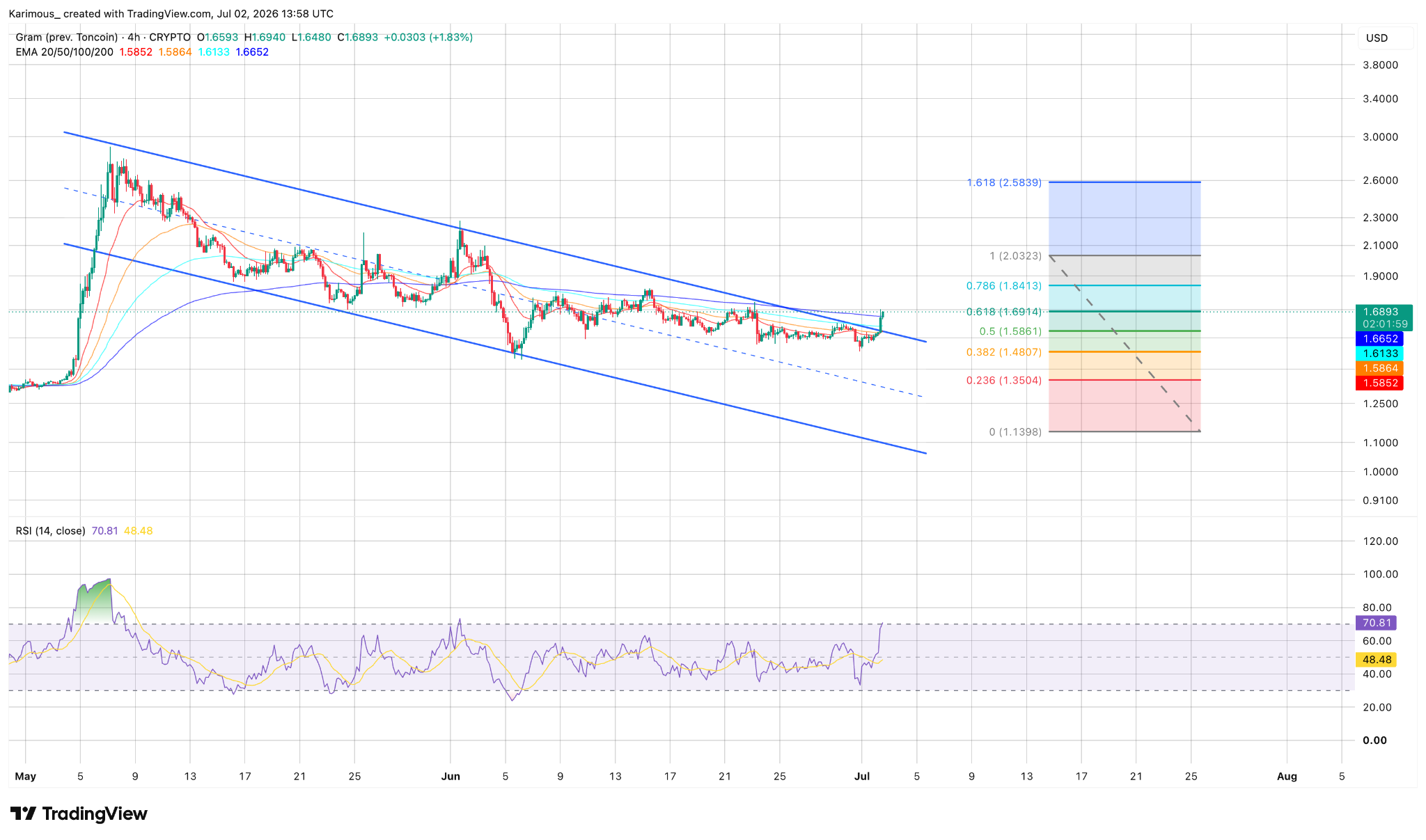Click the Jun label on time axis
Viewport: 1426px width, 840px height.
[450, 777]
